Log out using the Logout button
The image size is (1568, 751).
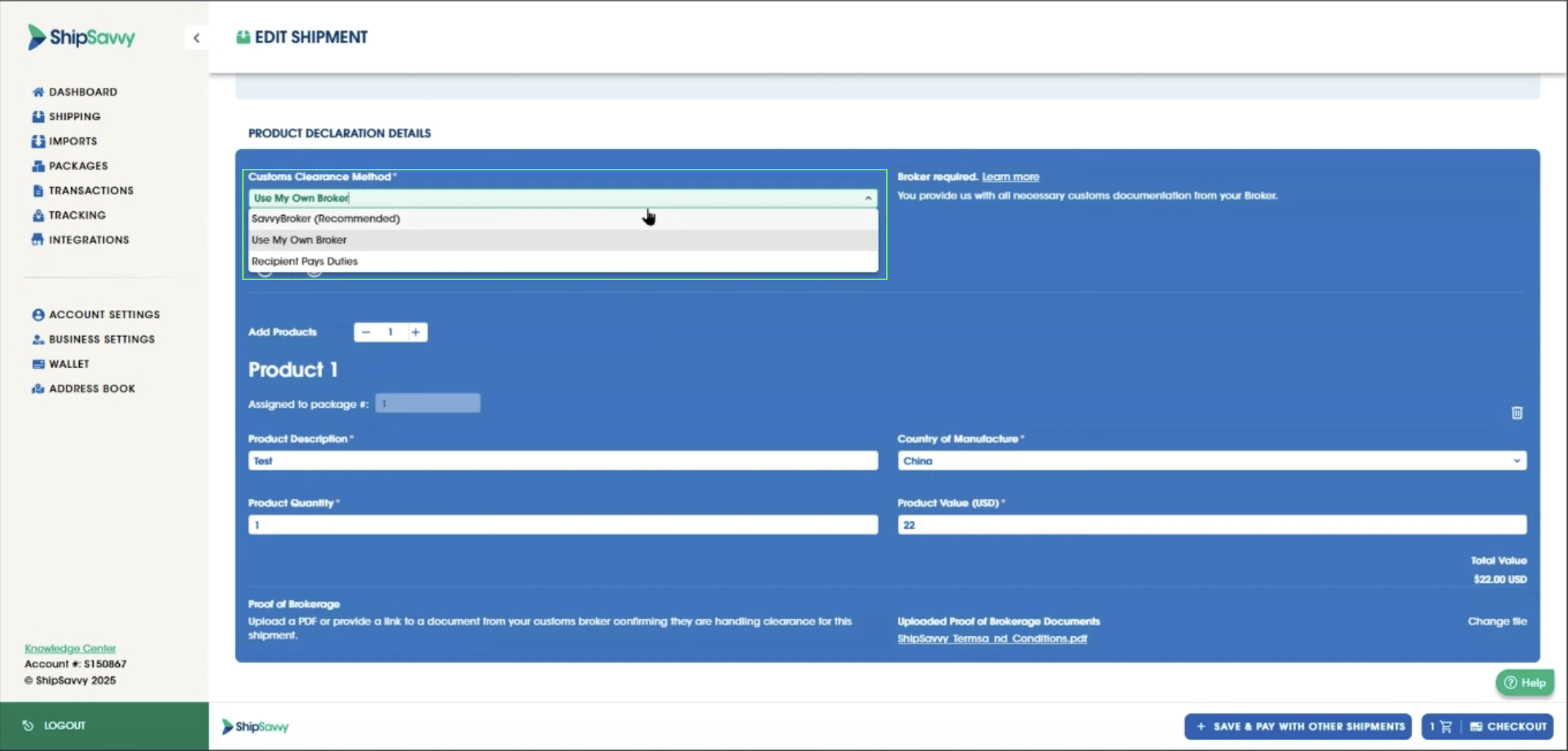point(104,725)
